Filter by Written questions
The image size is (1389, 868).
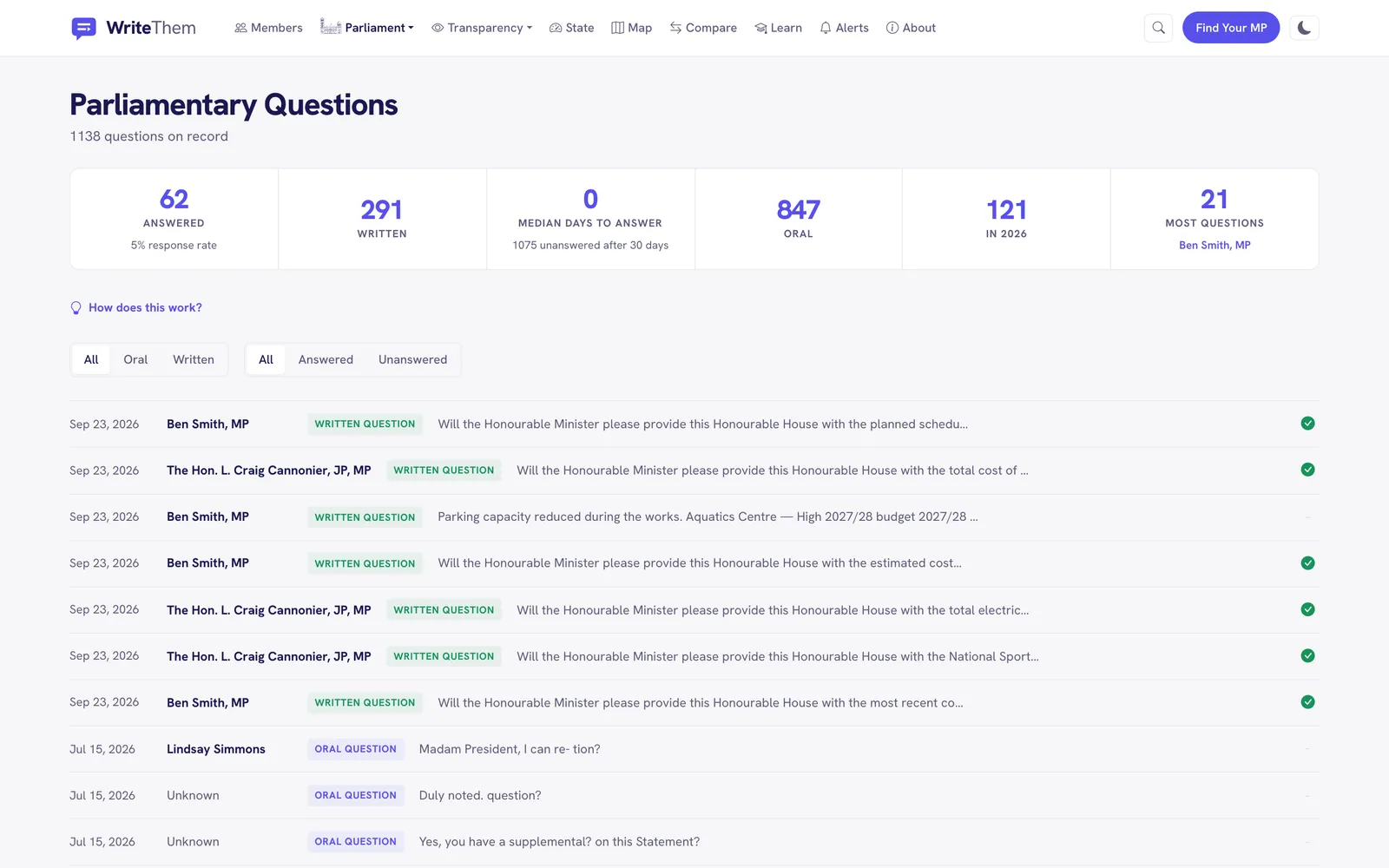point(194,359)
